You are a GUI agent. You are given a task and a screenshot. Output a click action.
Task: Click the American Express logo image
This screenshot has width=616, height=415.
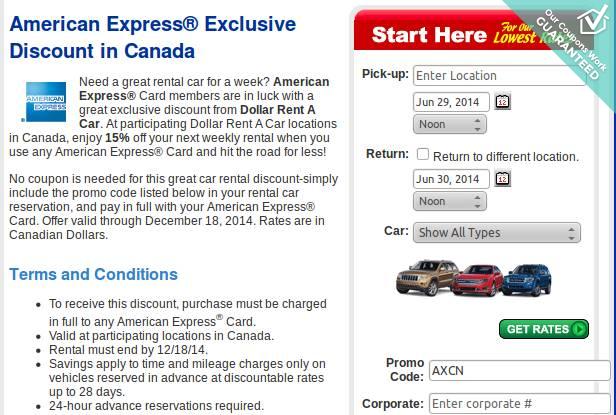tap(44, 102)
